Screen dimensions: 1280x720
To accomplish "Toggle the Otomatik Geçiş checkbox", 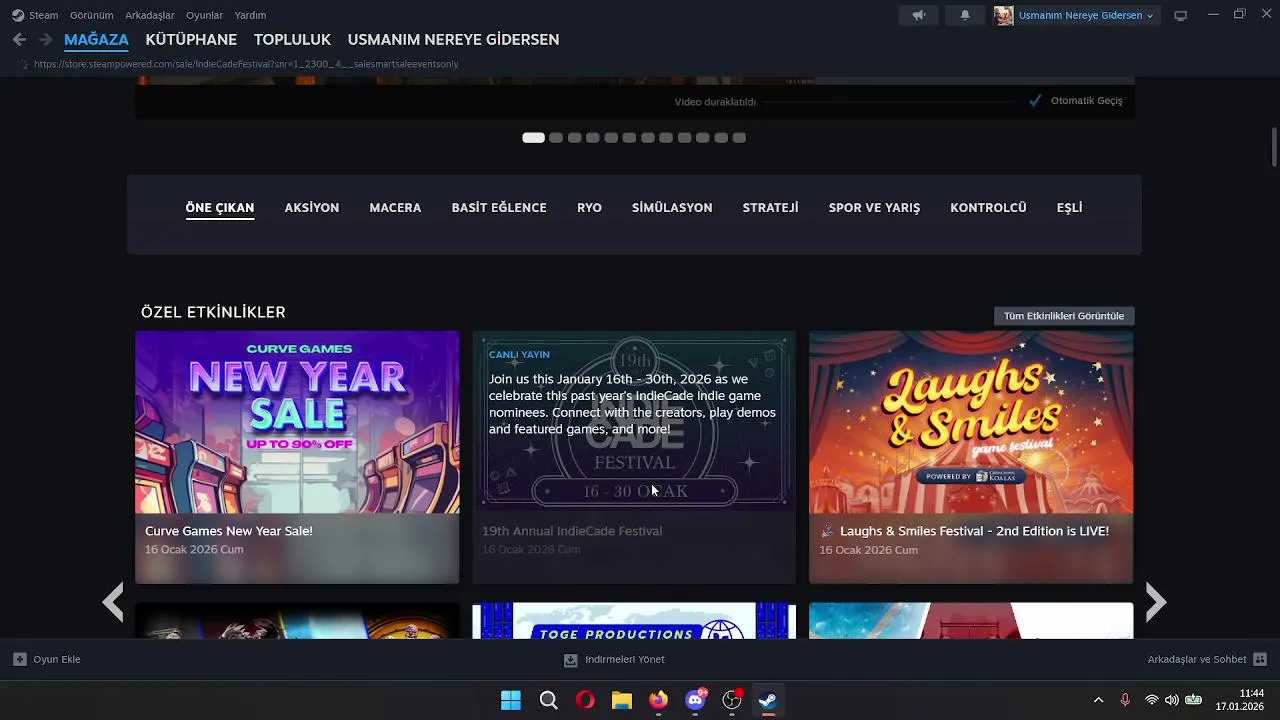I will (x=1035, y=100).
